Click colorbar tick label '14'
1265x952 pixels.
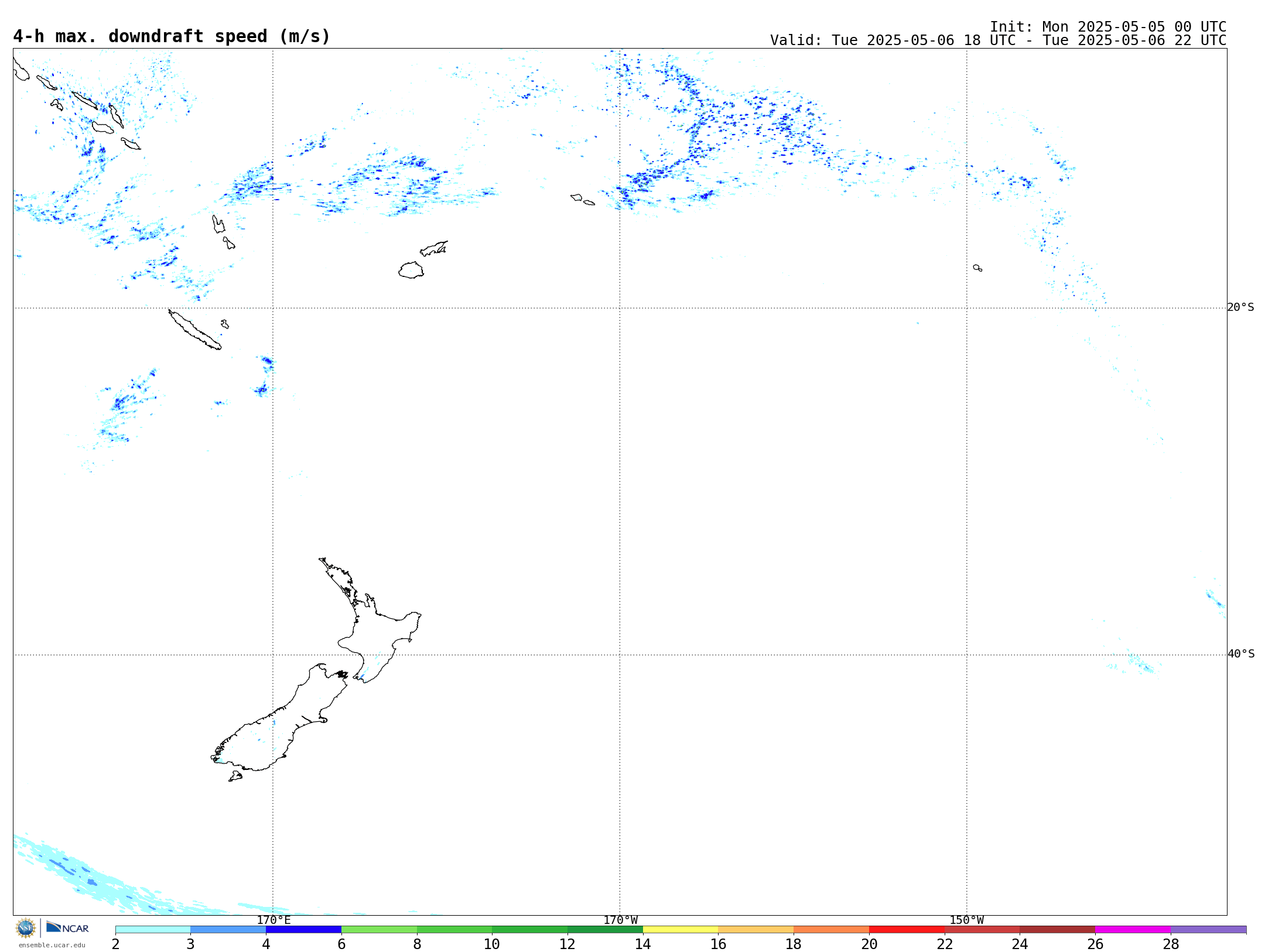click(x=643, y=944)
